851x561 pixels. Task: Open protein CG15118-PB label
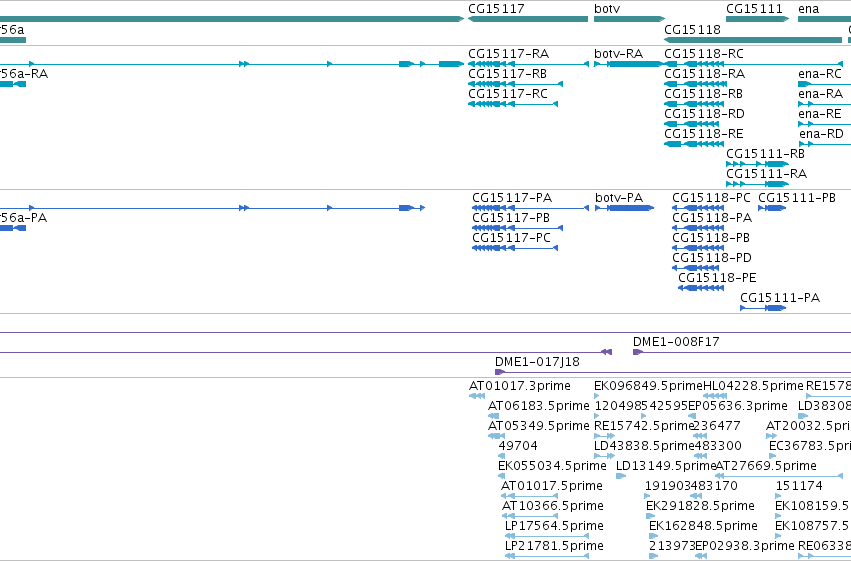[711, 238]
